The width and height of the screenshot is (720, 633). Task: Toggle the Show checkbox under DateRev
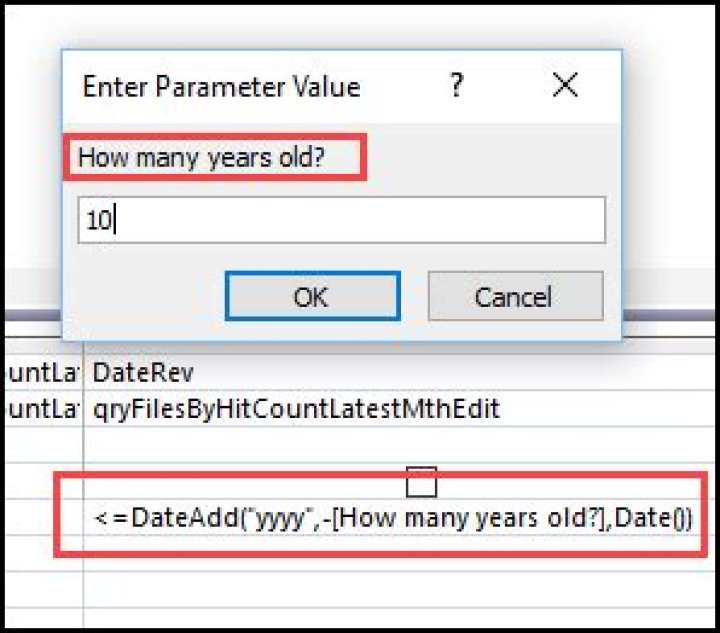(422, 484)
